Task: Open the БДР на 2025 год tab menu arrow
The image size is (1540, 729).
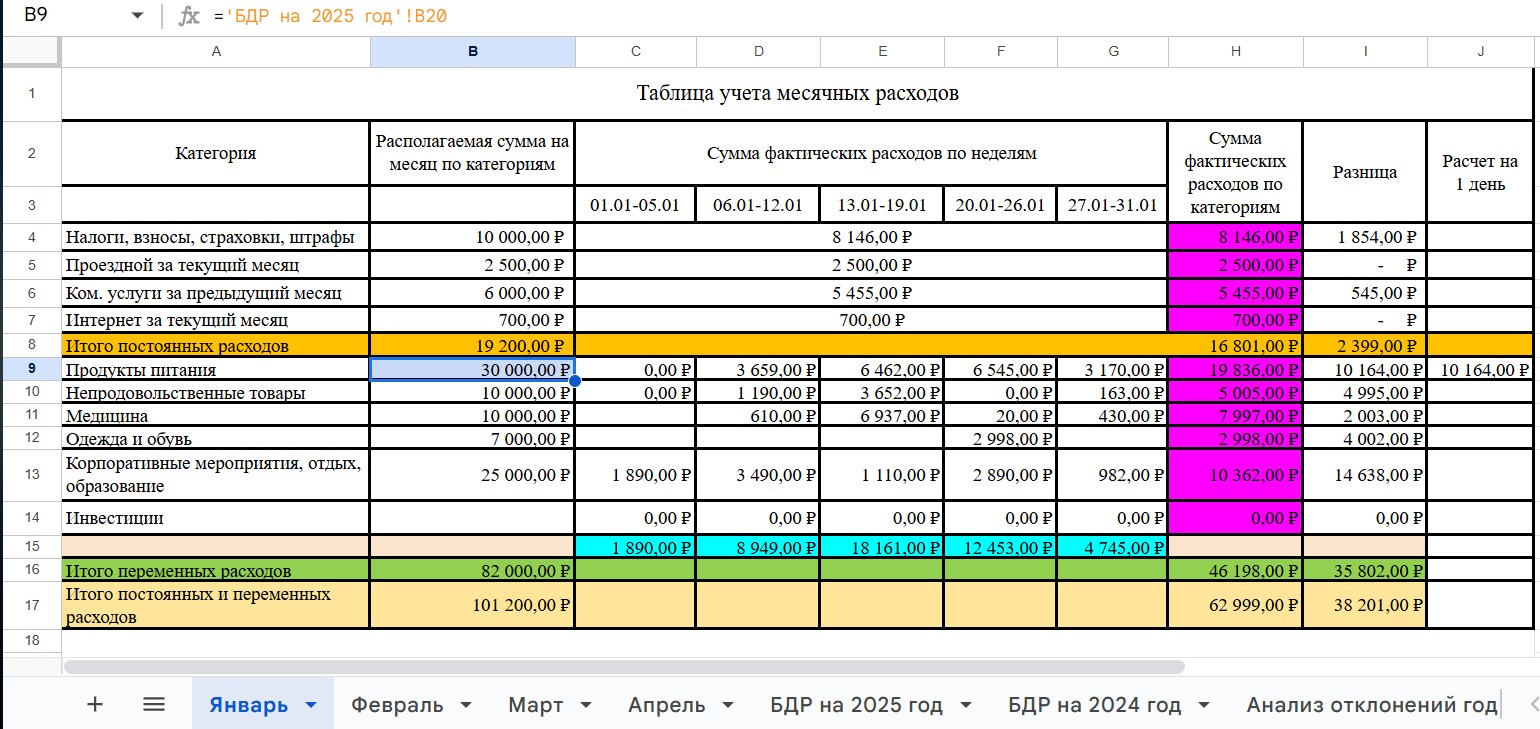Action: 966,705
